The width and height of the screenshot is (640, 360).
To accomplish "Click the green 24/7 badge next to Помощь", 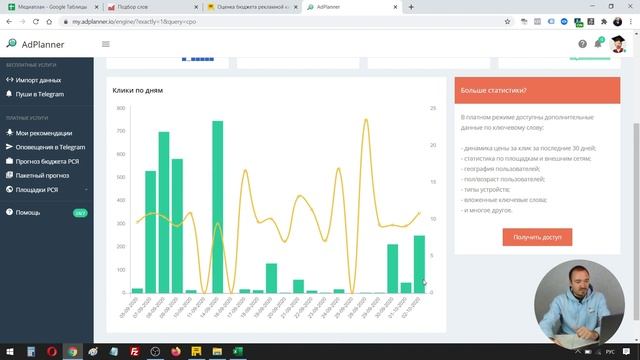I will point(80,213).
